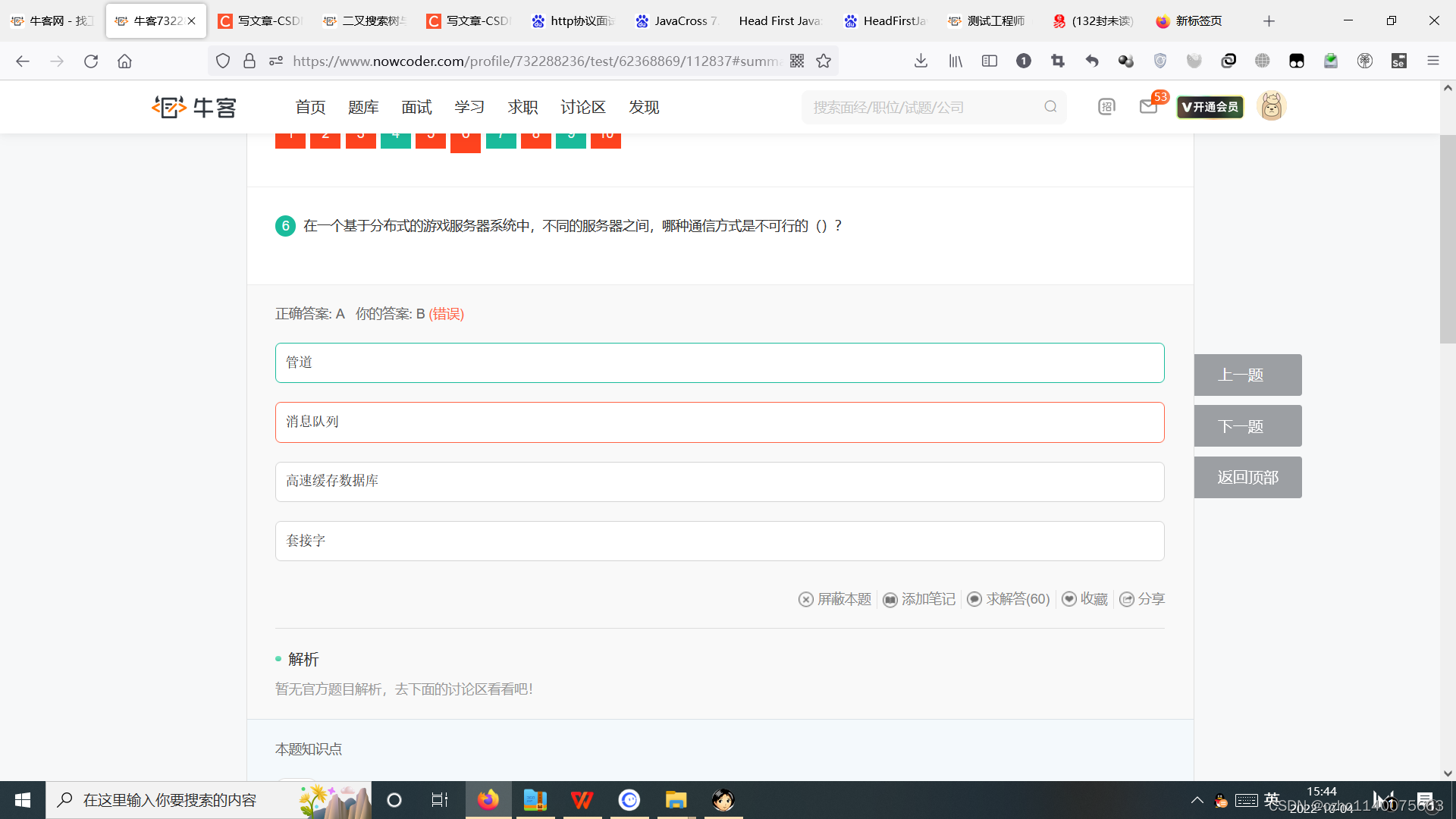Click the crop screenshot extension icon

[1058, 61]
